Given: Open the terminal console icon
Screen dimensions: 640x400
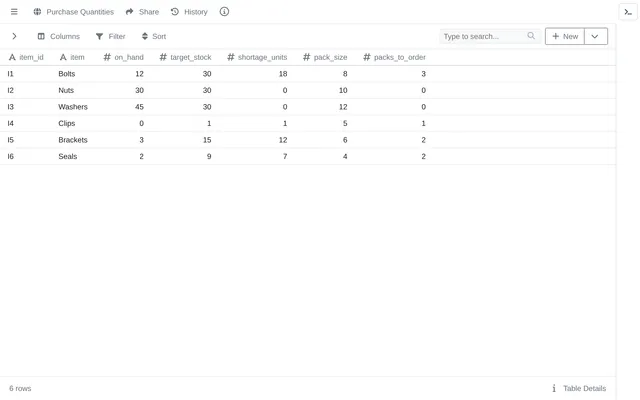Looking at the screenshot, I should click(628, 12).
